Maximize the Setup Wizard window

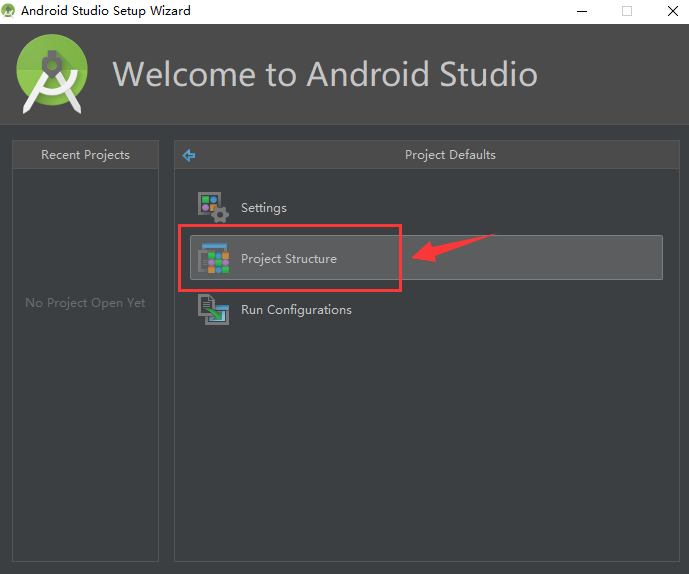[x=627, y=11]
